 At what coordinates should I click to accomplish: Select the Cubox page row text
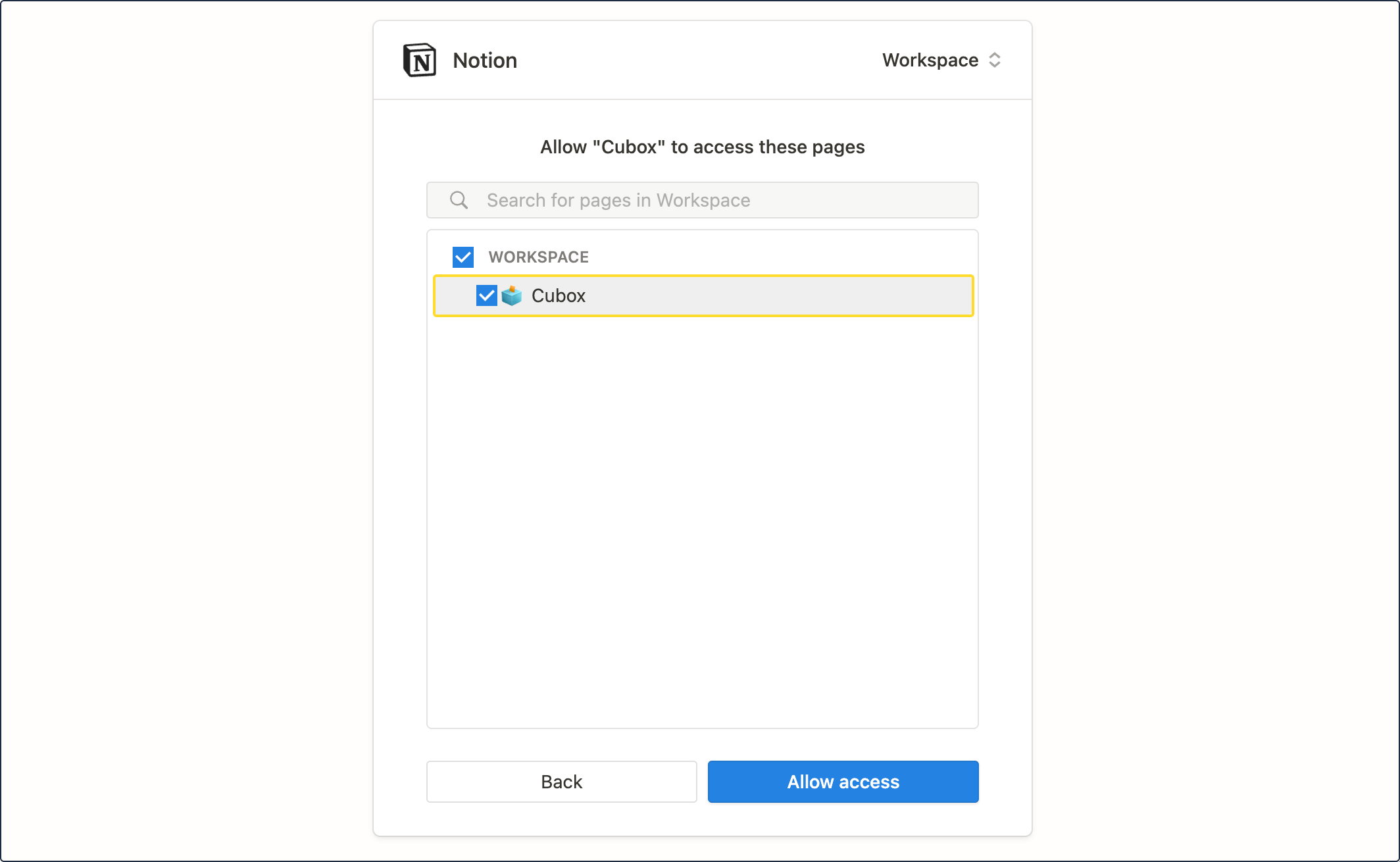tap(559, 295)
